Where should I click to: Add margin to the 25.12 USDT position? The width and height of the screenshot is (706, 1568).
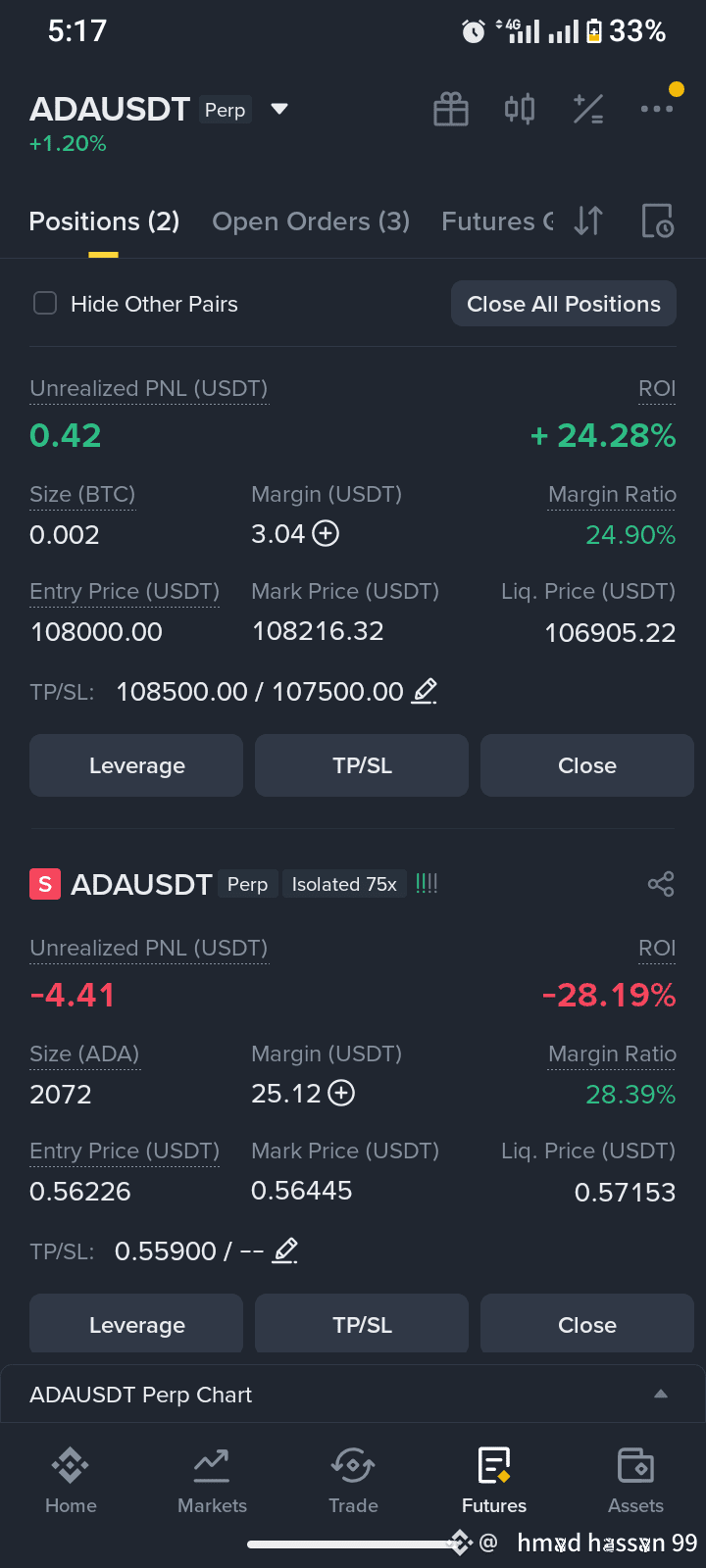coord(341,1094)
